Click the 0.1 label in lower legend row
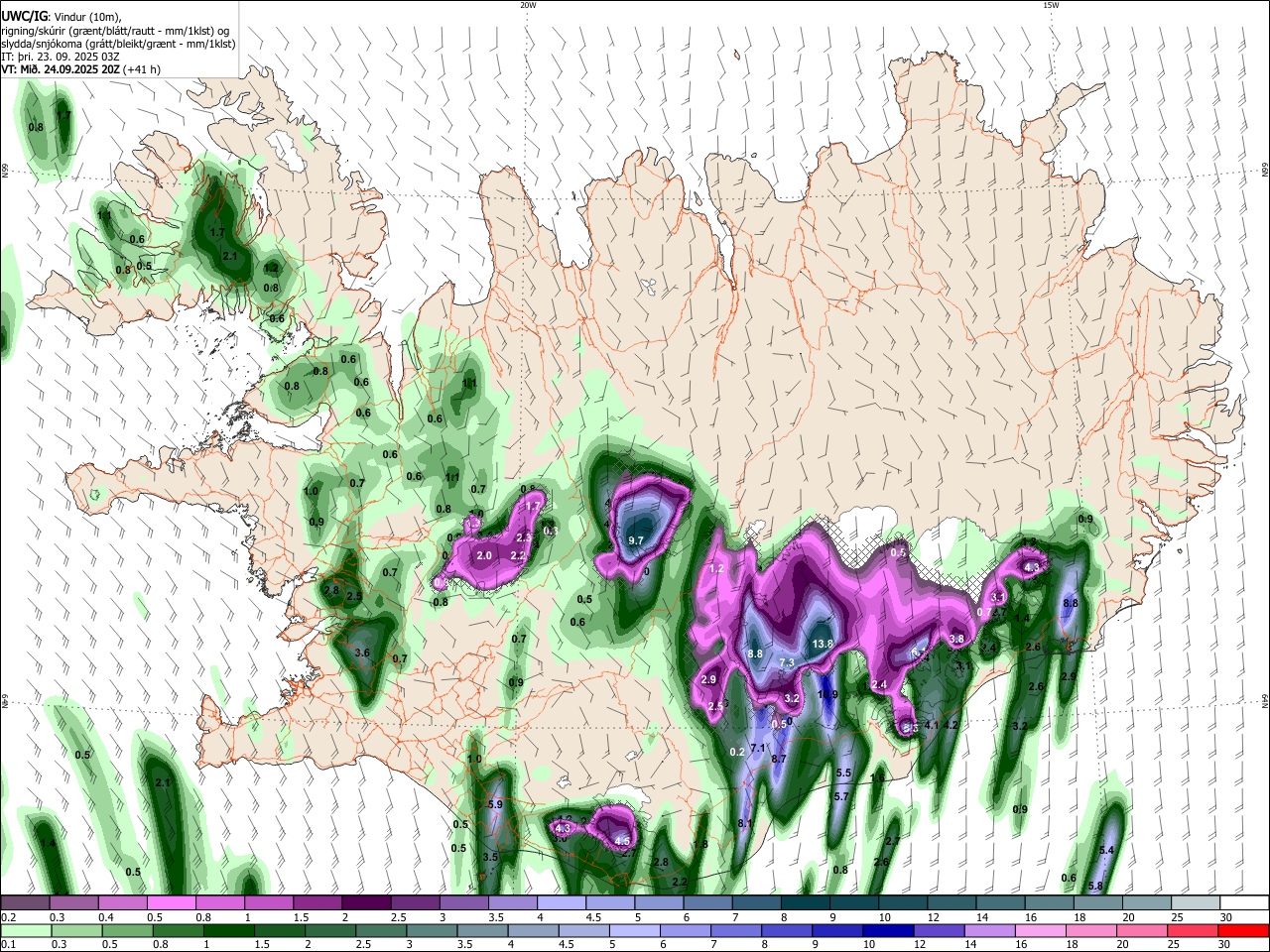Viewport: 1270px width, 952px height. coord(7,945)
